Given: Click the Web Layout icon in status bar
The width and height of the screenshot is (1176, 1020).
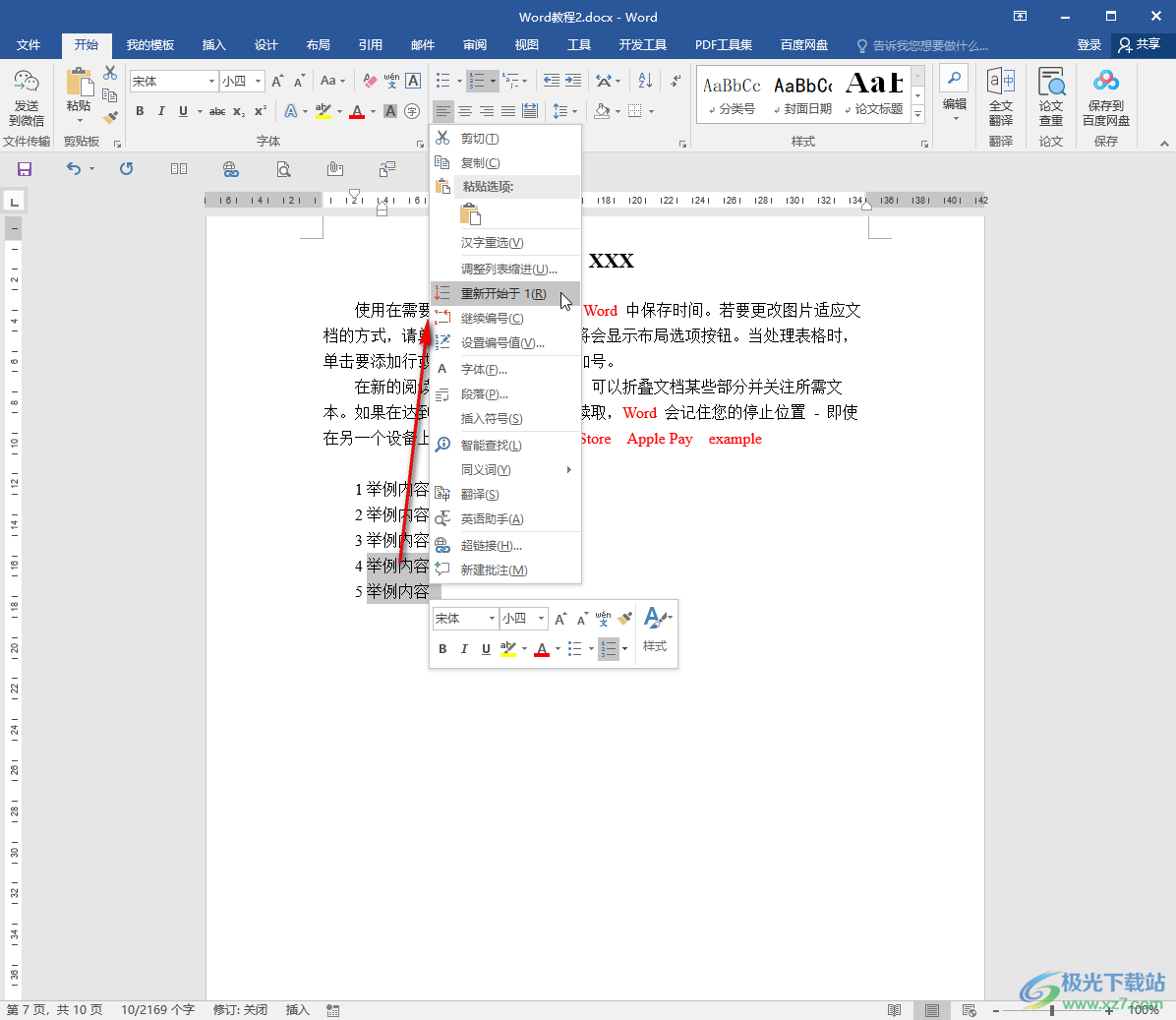Looking at the screenshot, I should tap(969, 1010).
